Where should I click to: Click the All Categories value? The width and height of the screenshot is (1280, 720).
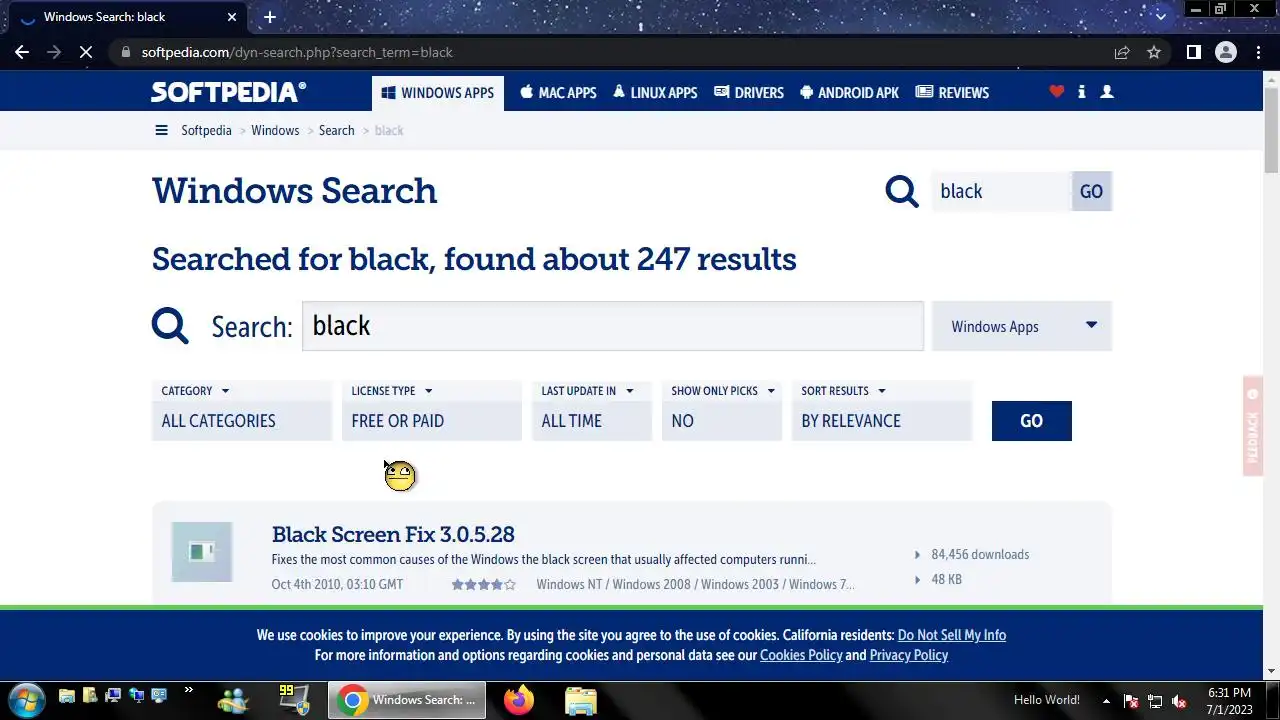[x=241, y=421]
